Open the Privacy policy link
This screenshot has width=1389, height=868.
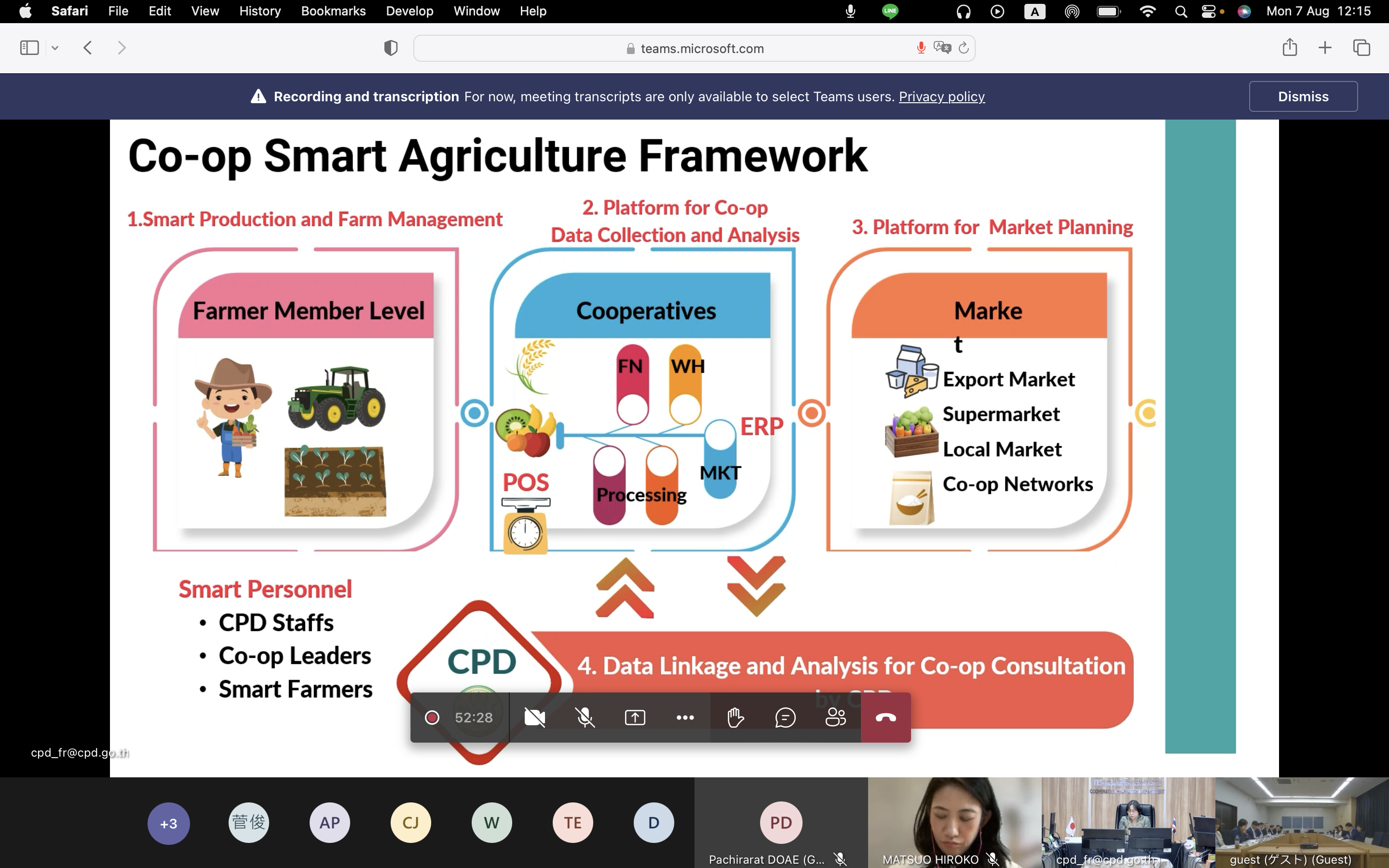(941, 96)
